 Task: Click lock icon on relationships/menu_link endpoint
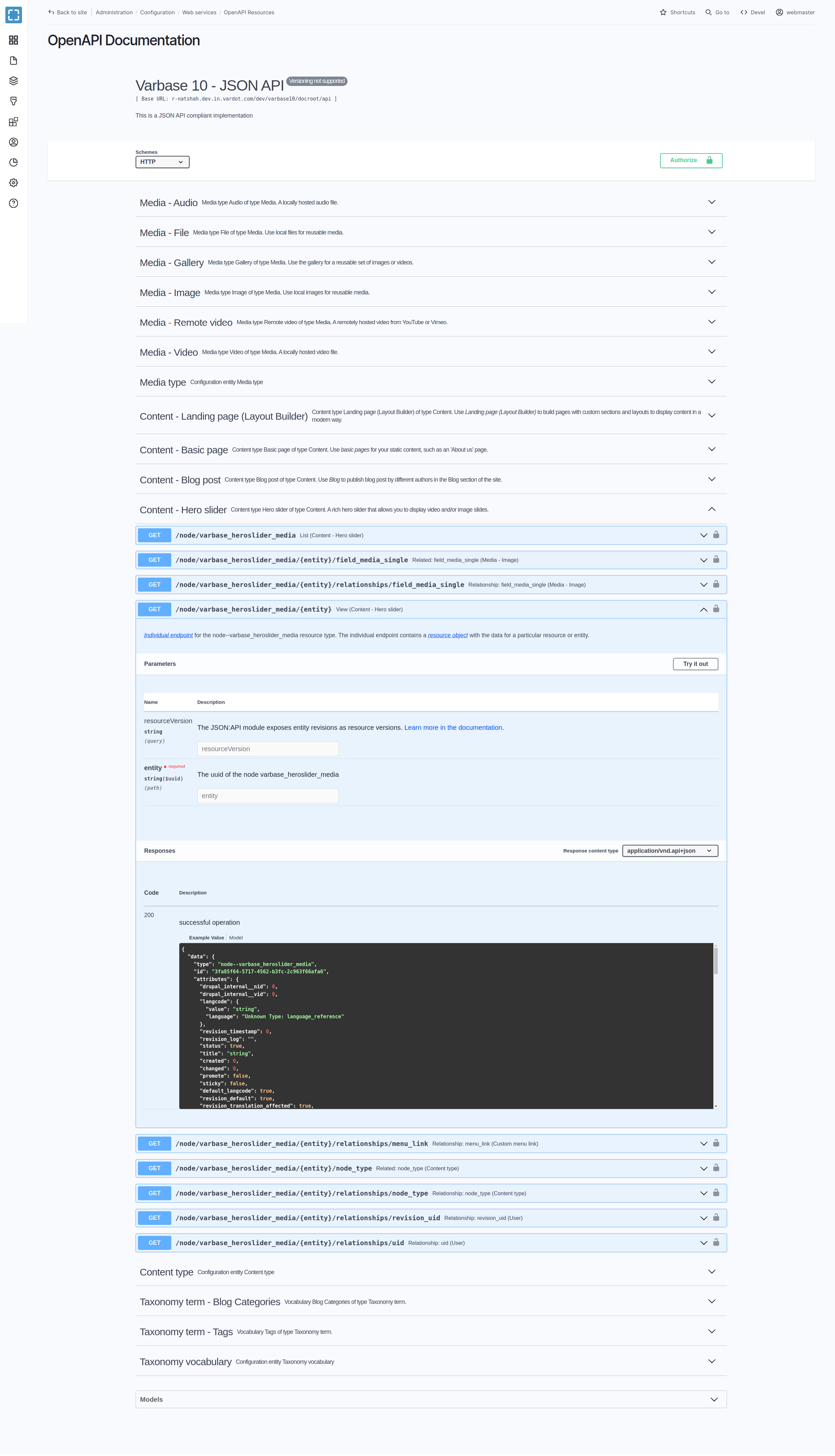pos(716,1143)
